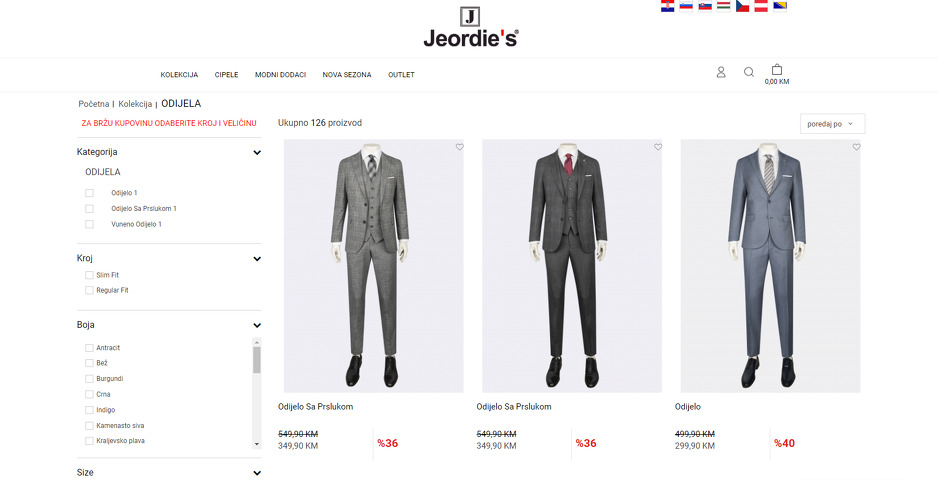Image resolution: width=938 pixels, height=480 pixels.
Task: Switch to the Croatian flag site
Action: pos(668,6)
